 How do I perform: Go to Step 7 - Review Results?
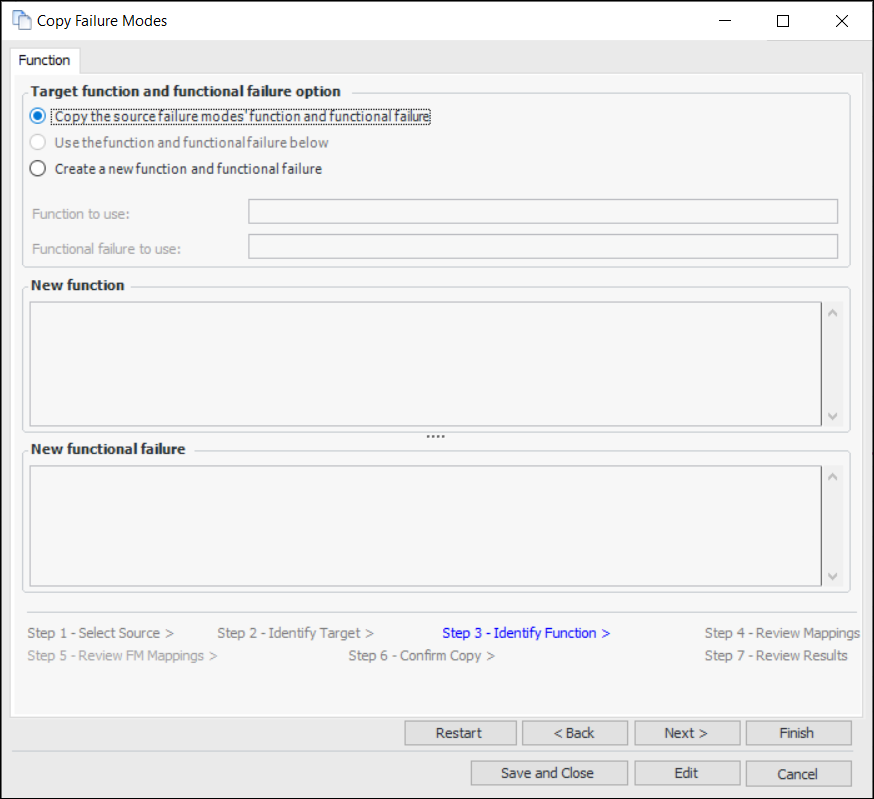(776, 656)
